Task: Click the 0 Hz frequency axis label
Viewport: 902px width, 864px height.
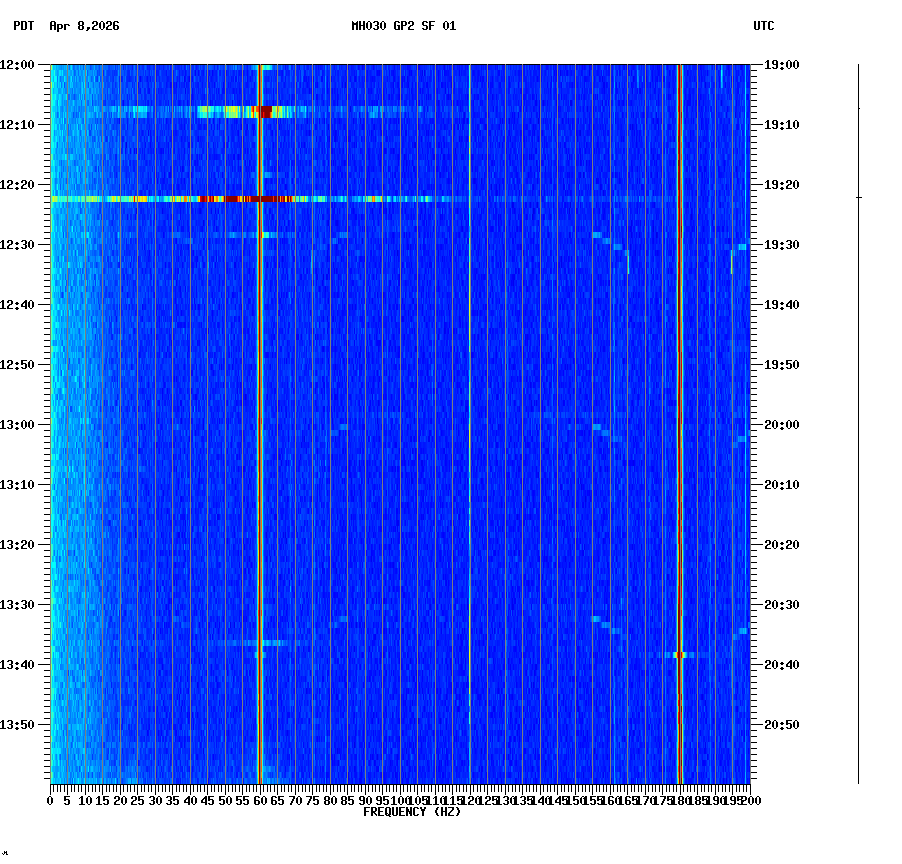Action: click(47, 800)
